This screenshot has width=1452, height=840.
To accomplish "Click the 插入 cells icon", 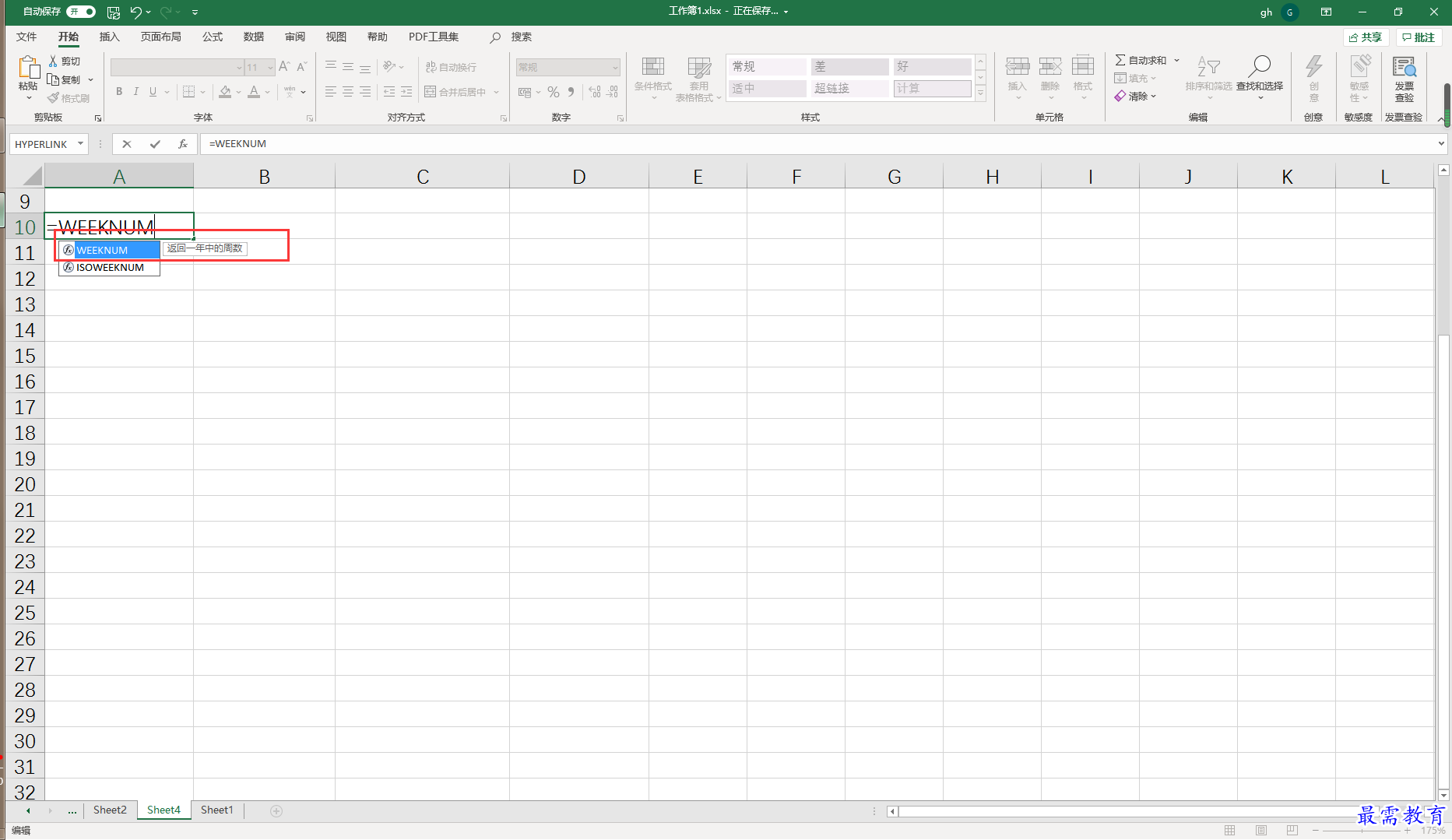I will pyautogui.click(x=1018, y=67).
